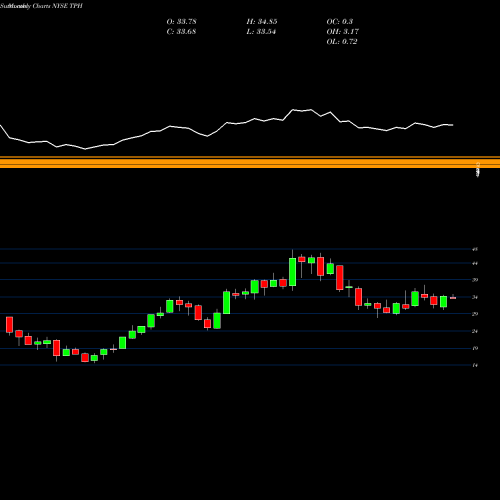500x500 pixels.
Task: Click the '44' price axis label
Action: [x=475, y=263]
